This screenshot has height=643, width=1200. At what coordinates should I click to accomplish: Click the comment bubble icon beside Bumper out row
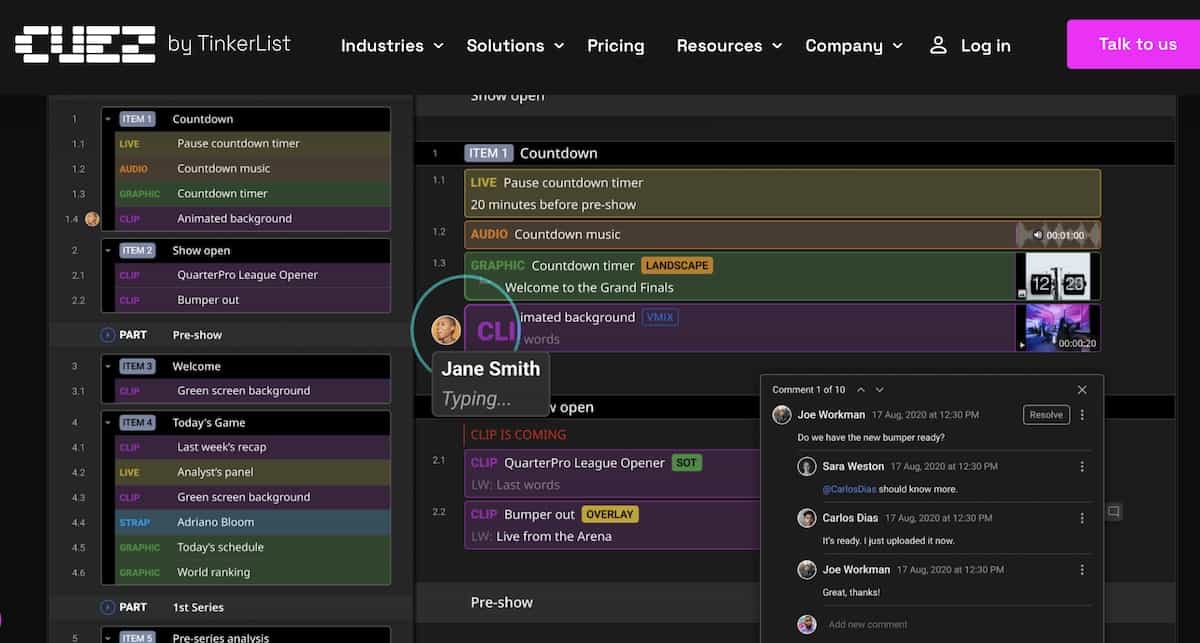(x=1113, y=512)
